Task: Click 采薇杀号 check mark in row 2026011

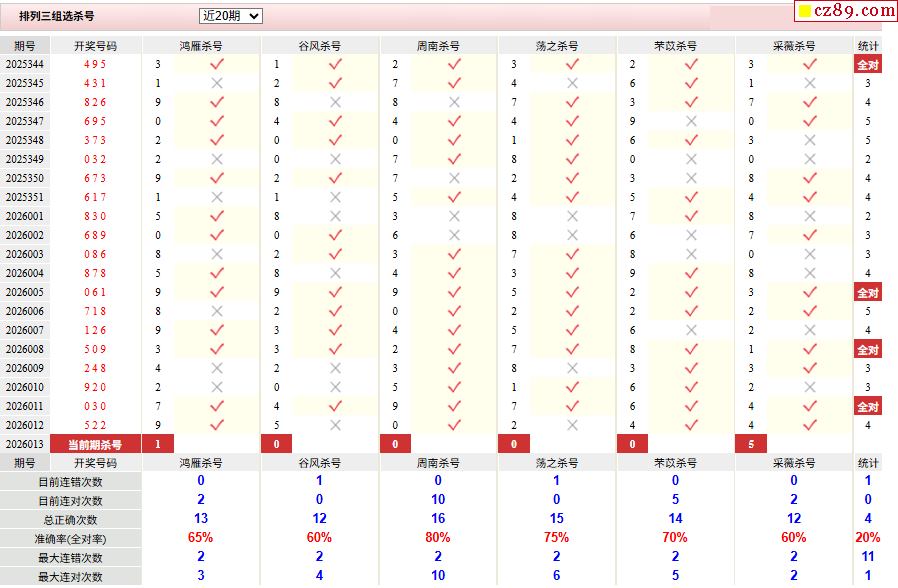Action: [809, 406]
